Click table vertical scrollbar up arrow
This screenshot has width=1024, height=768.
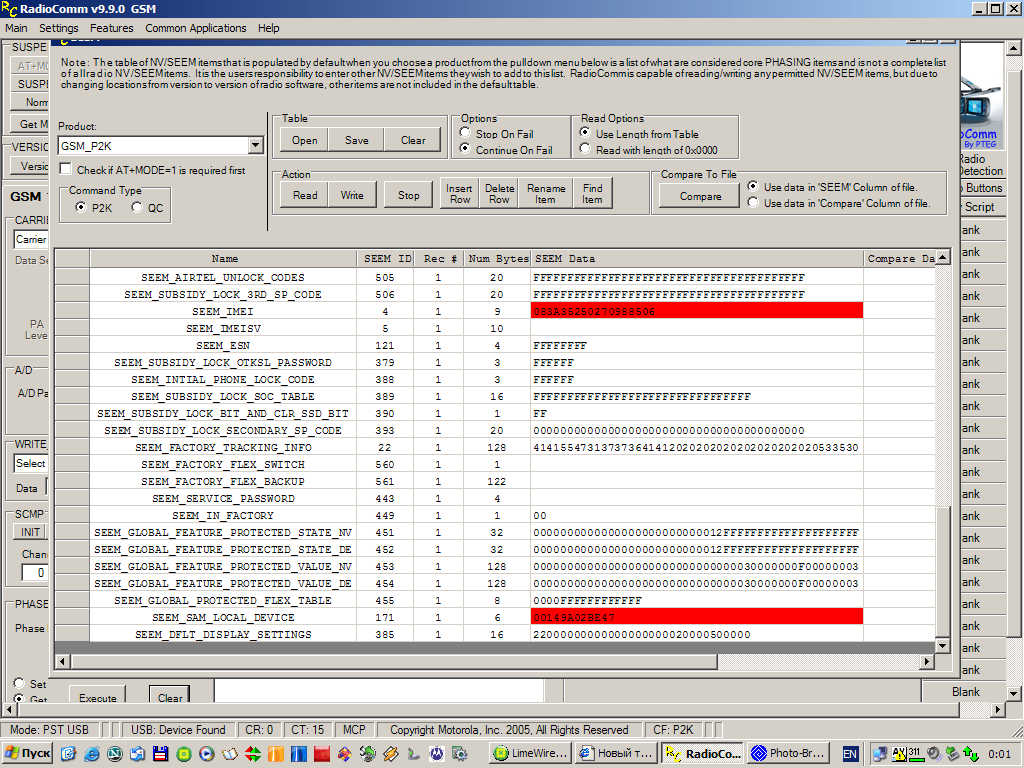coord(942,257)
